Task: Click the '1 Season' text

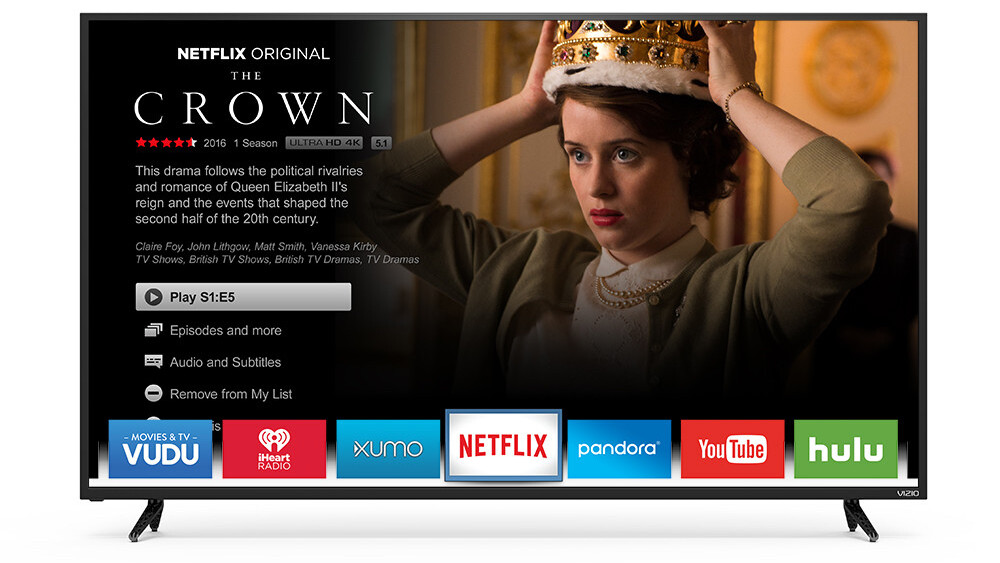Action: (255, 143)
